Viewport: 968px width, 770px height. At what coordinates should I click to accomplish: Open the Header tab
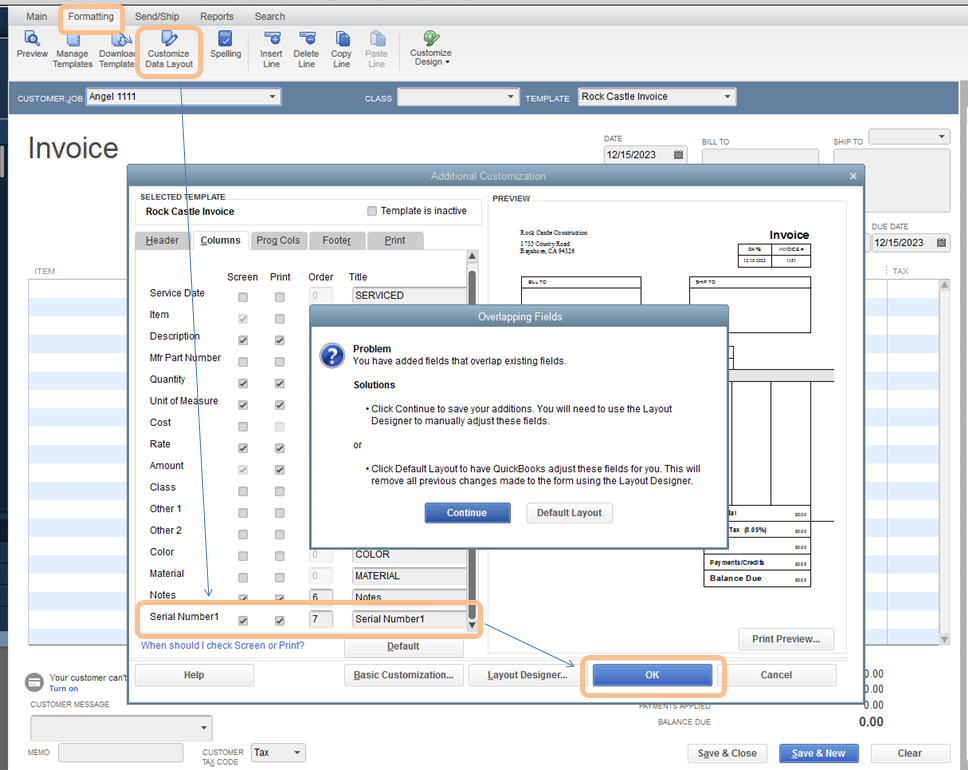[x=162, y=240]
